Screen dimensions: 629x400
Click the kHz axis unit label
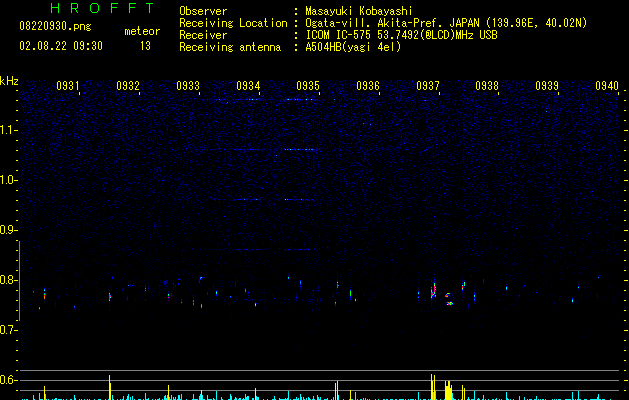(9, 81)
